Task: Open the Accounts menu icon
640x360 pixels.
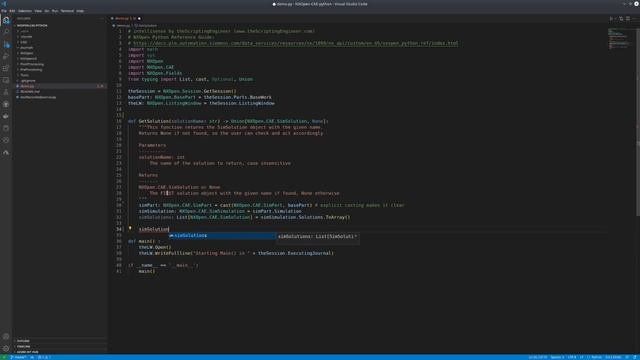Action: (x=6, y=337)
